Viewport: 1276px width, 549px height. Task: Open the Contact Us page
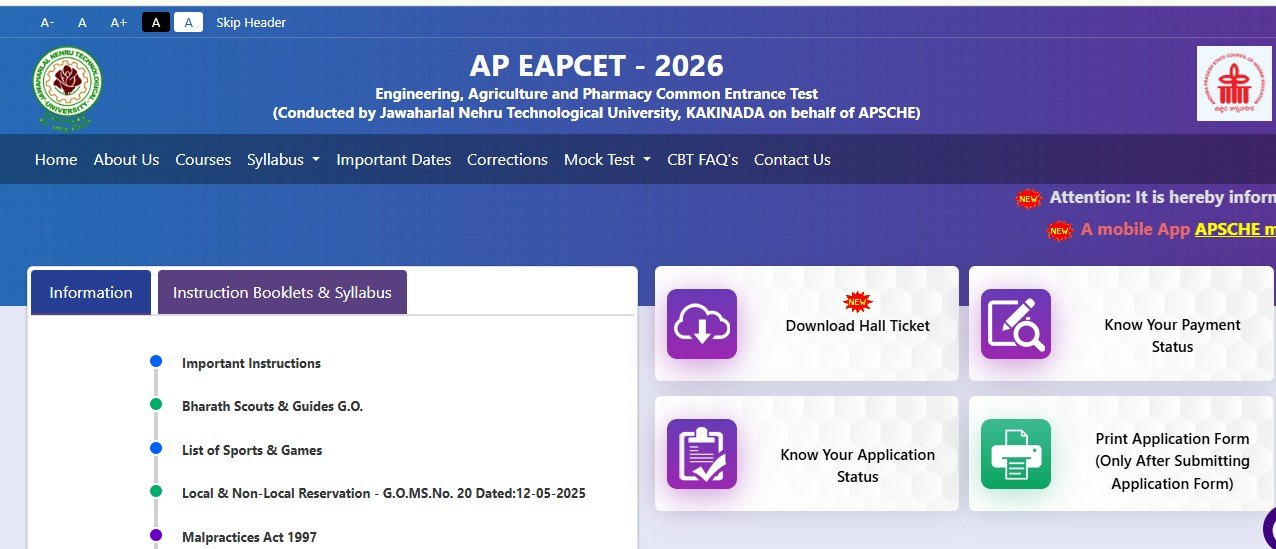(792, 159)
